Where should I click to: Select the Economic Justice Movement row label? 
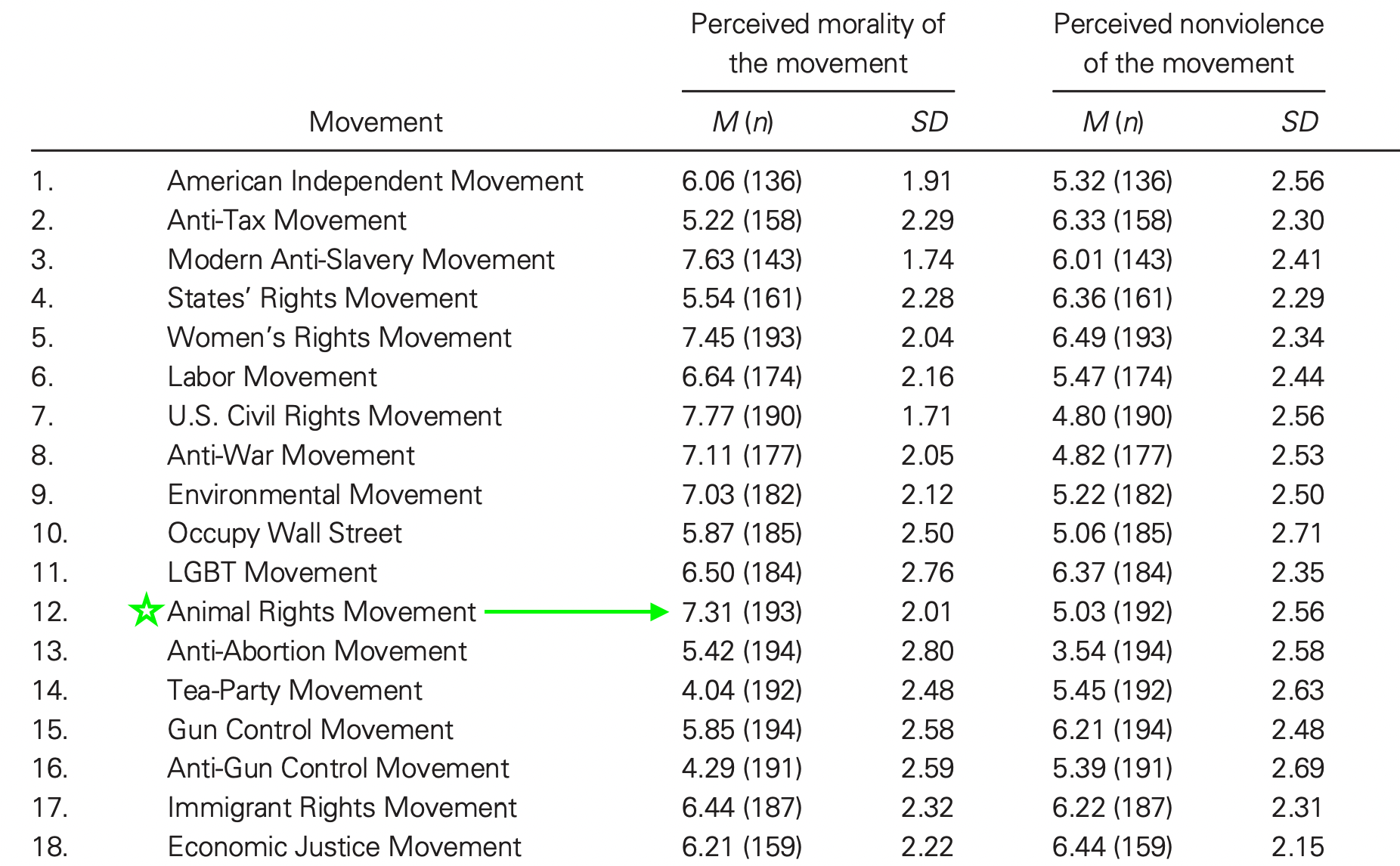click(x=344, y=847)
